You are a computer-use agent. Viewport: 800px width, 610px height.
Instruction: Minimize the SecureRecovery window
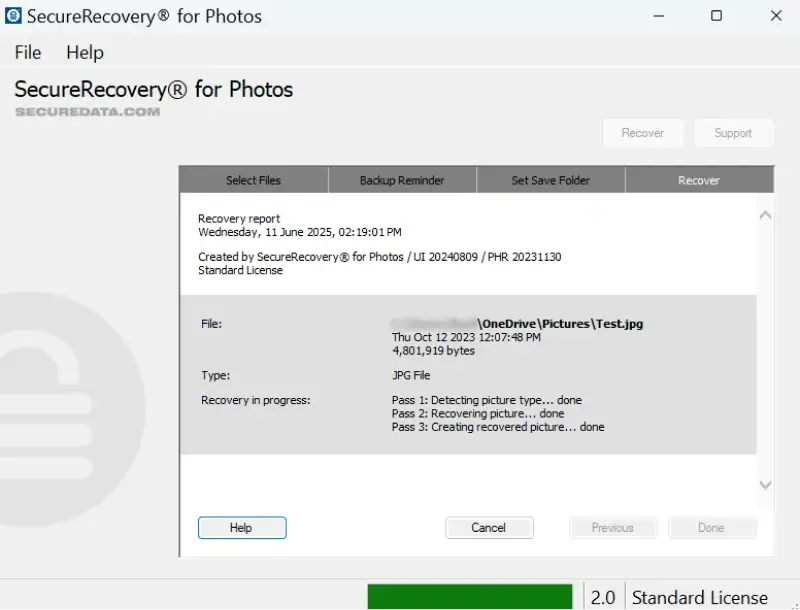tap(659, 16)
